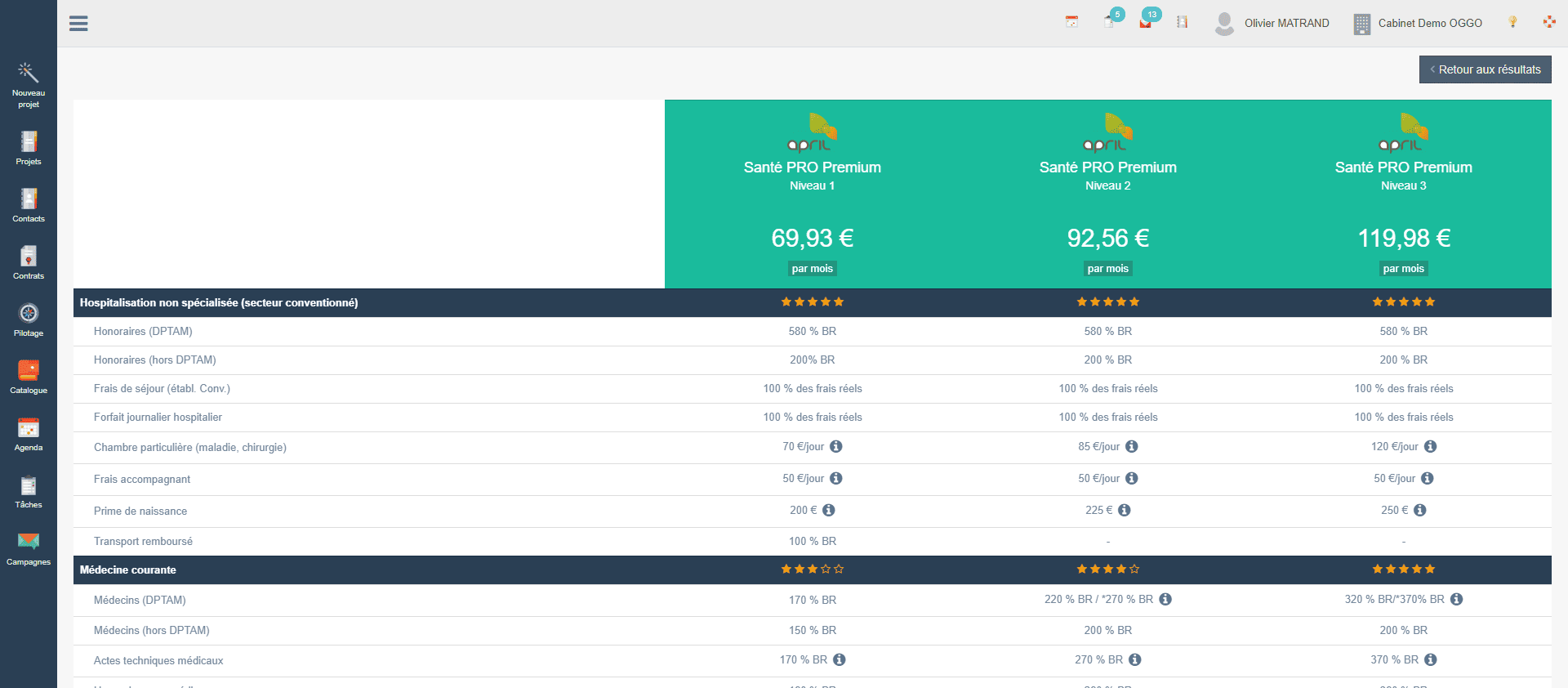Click Niveau 2 Médecine courante star rating
The width and height of the screenshot is (1568, 688).
[1108, 569]
